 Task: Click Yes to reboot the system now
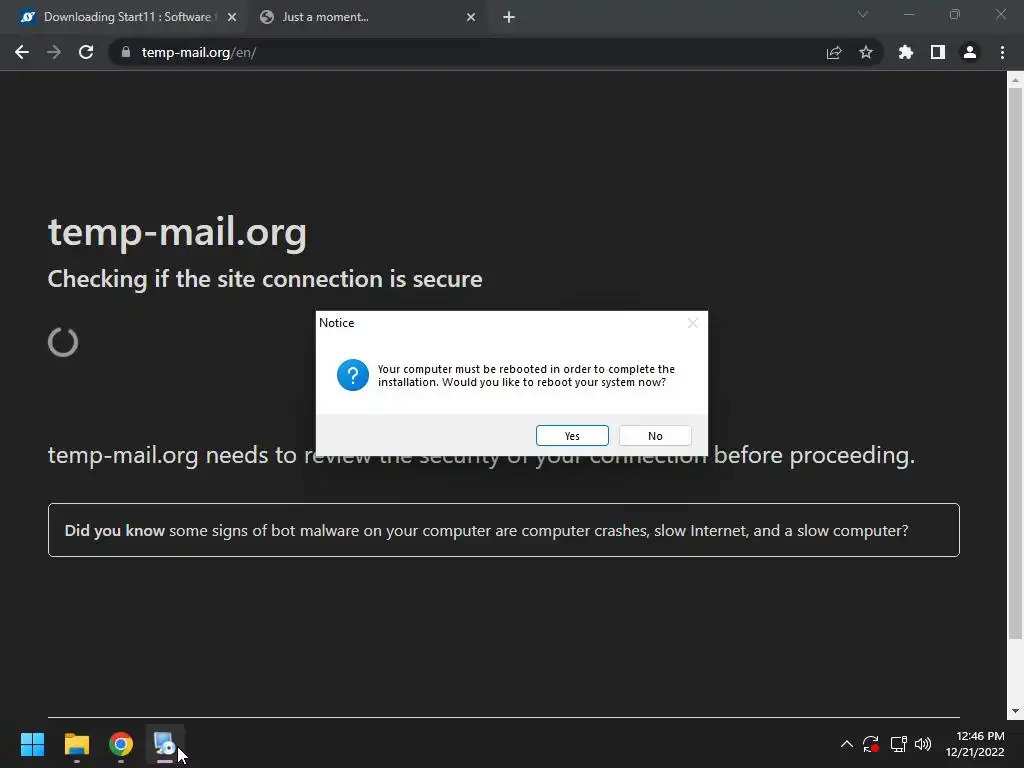pyautogui.click(x=572, y=436)
